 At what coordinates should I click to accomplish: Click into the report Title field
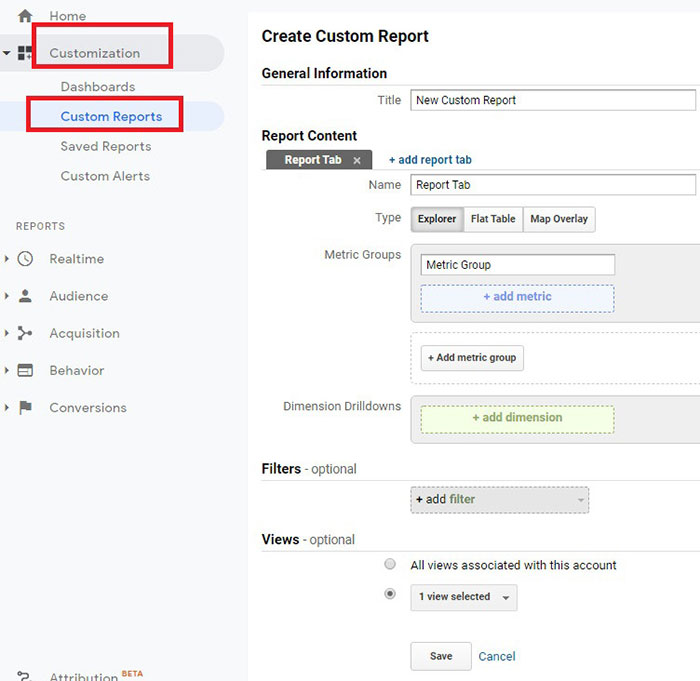tap(552, 100)
